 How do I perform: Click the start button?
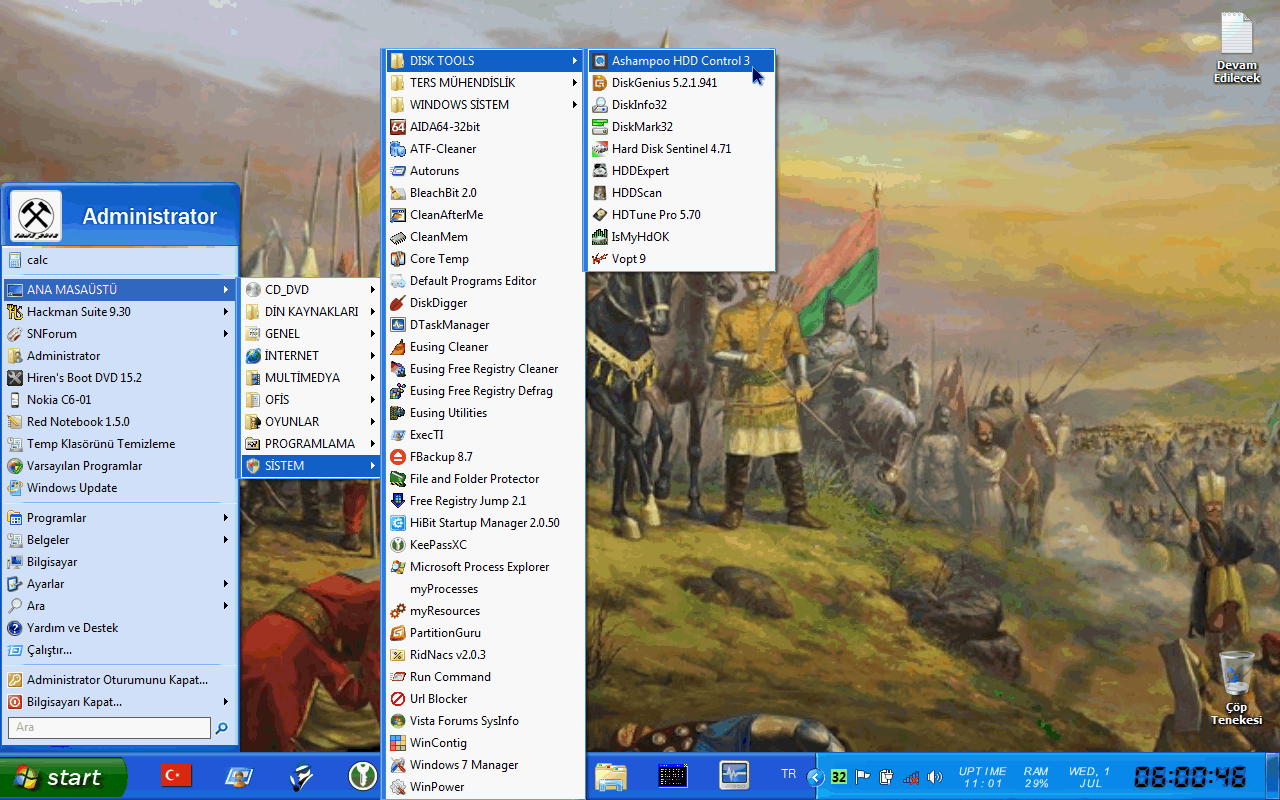[64, 777]
